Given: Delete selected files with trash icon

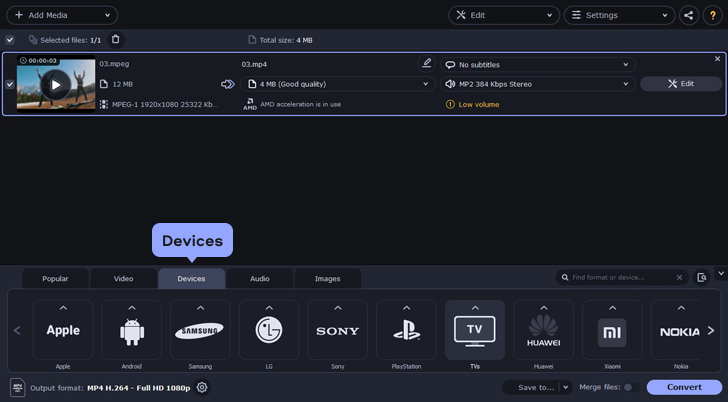Looking at the screenshot, I should pyautogui.click(x=116, y=40).
